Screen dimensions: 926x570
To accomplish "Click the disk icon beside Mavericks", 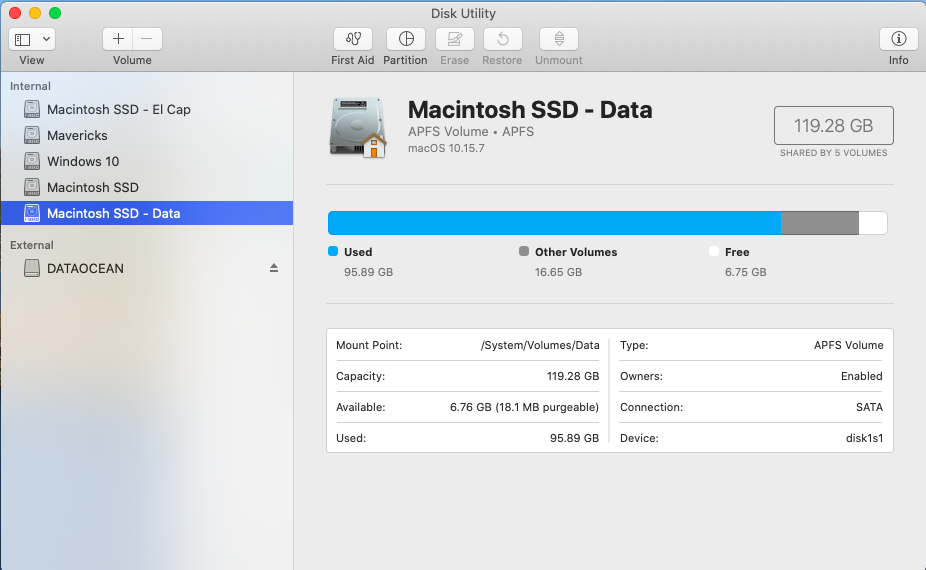I will pos(32,135).
